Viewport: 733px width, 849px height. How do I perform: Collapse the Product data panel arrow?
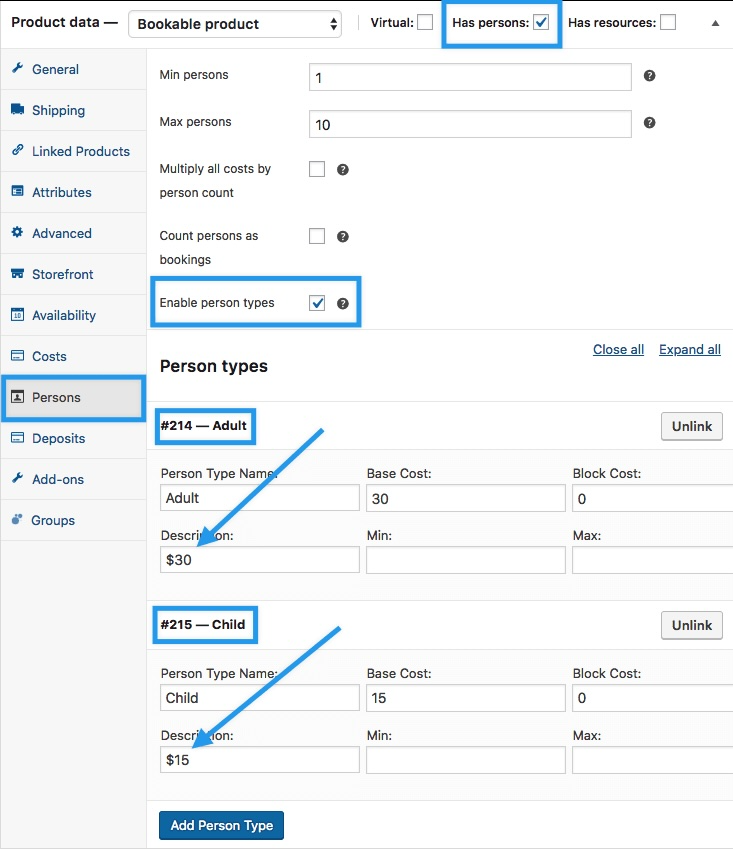pos(715,23)
